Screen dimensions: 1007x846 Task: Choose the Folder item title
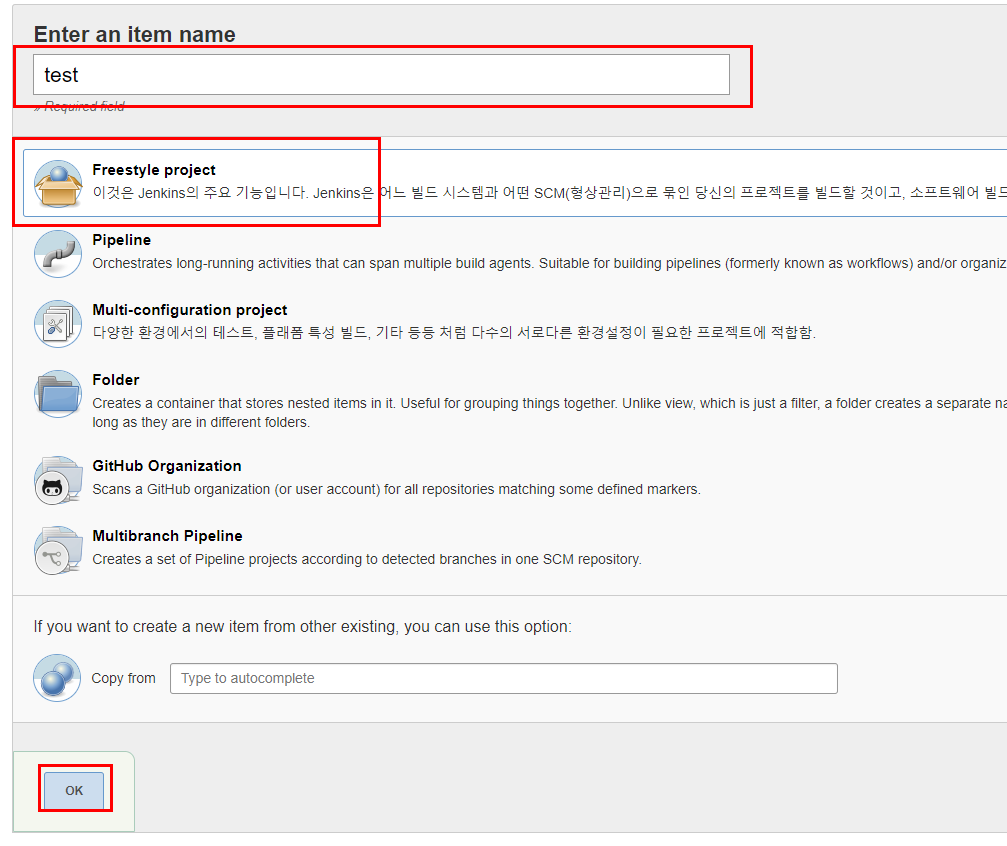pyautogui.click(x=116, y=380)
